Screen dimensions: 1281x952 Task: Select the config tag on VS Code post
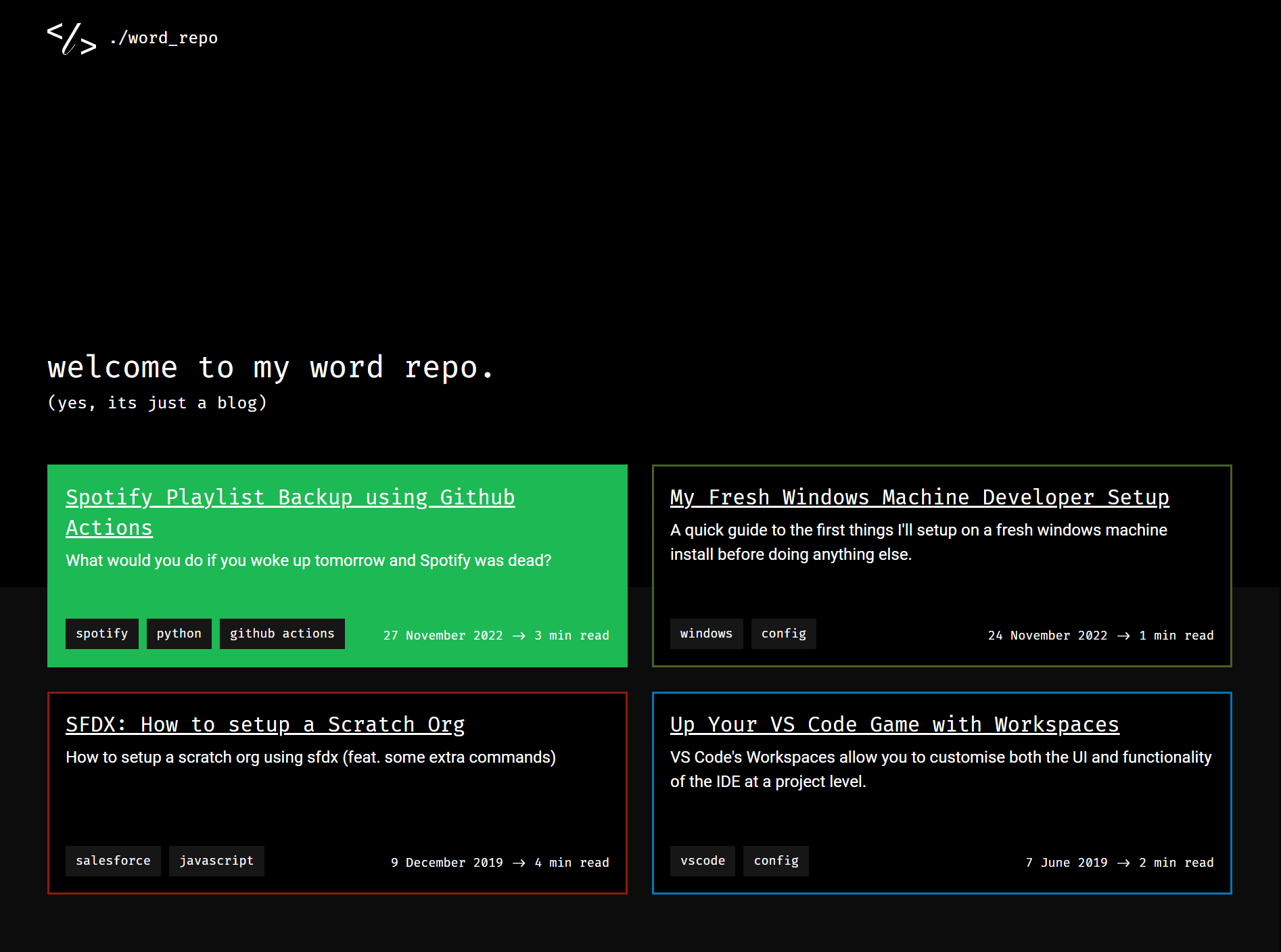point(776,861)
